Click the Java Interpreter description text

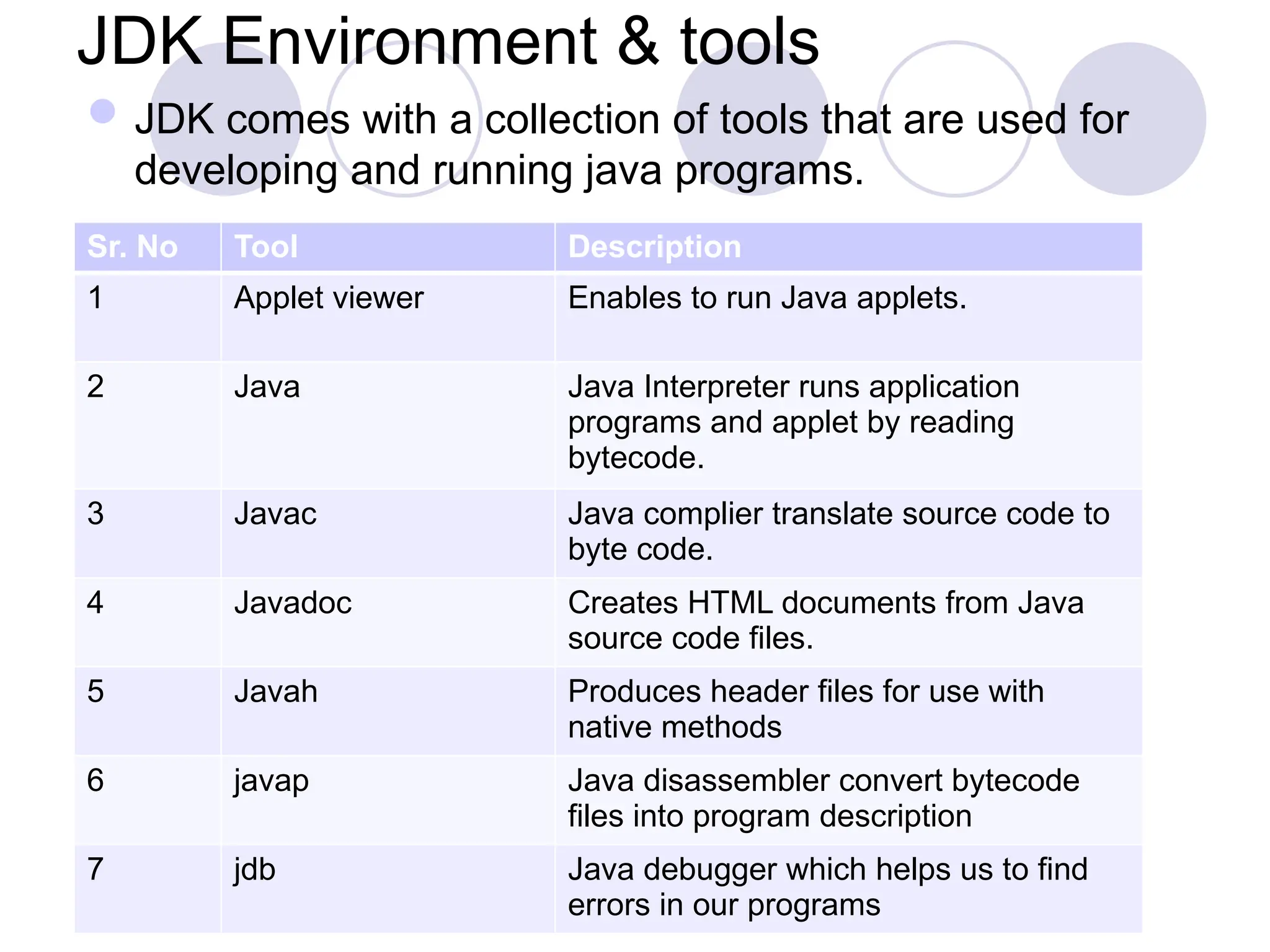(x=793, y=422)
